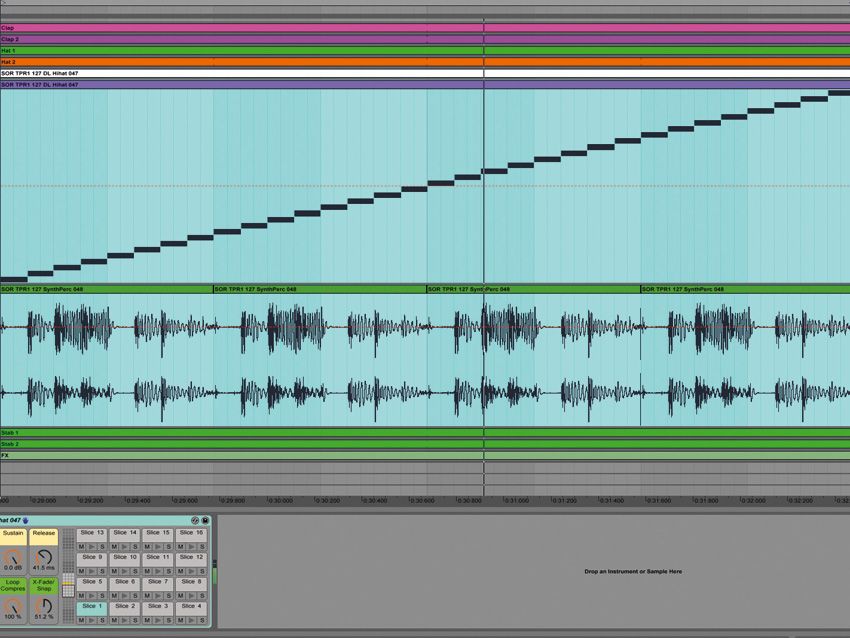Solo Slice 12 with its S button
This screenshot has height=638, width=850.
202,570
